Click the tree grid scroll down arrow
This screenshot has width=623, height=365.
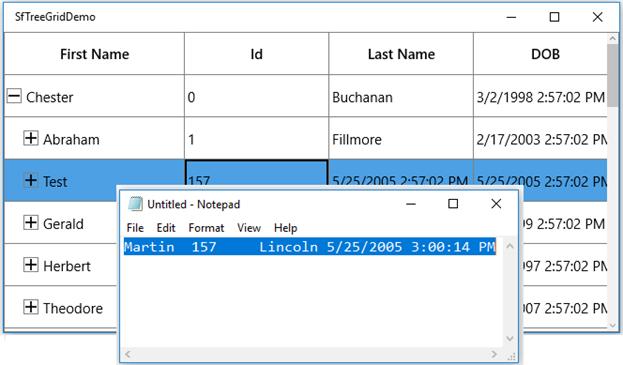(612, 325)
